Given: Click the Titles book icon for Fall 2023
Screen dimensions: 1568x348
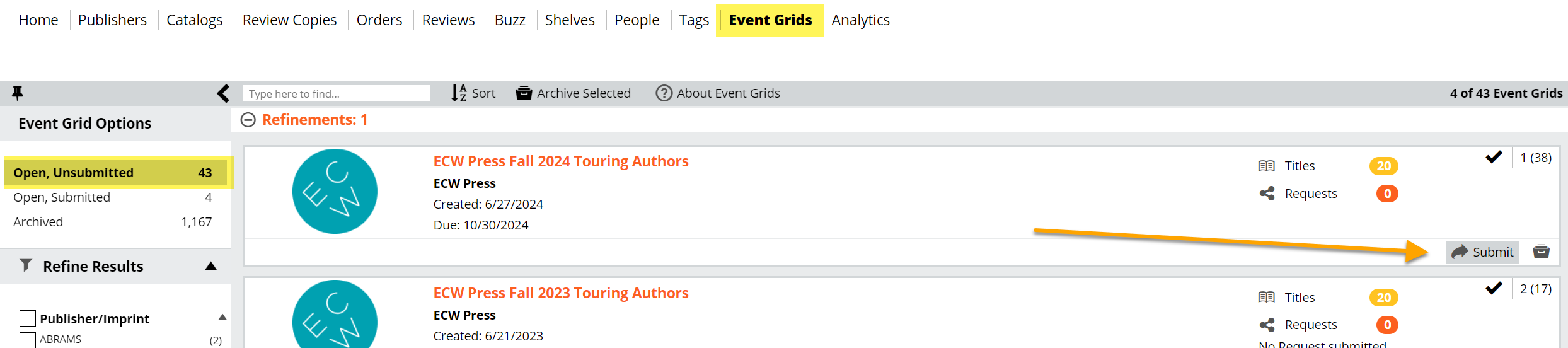Looking at the screenshot, I should (x=1267, y=298).
